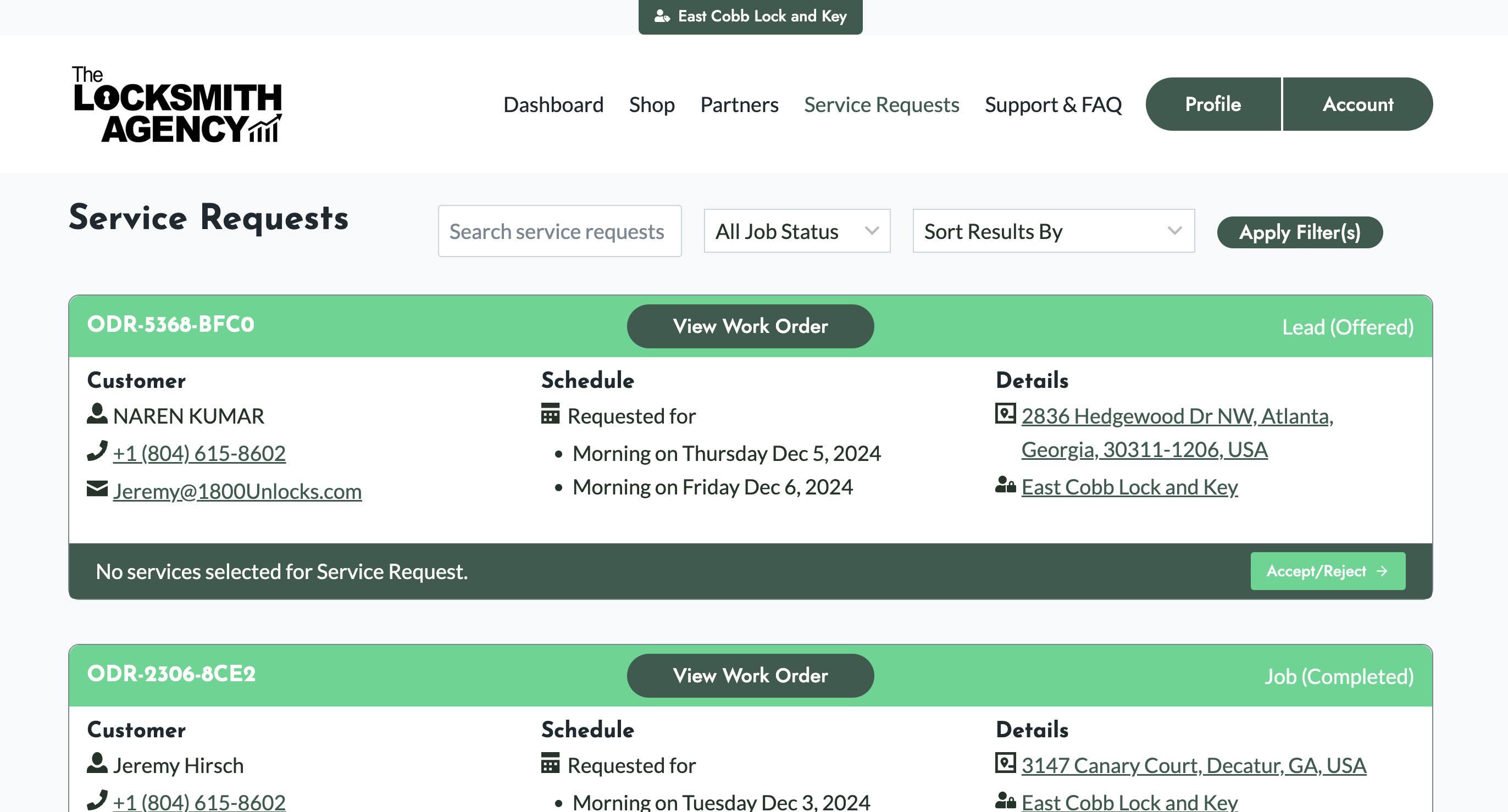Open the email link Jeremy@1800Unlocks.com

point(236,491)
